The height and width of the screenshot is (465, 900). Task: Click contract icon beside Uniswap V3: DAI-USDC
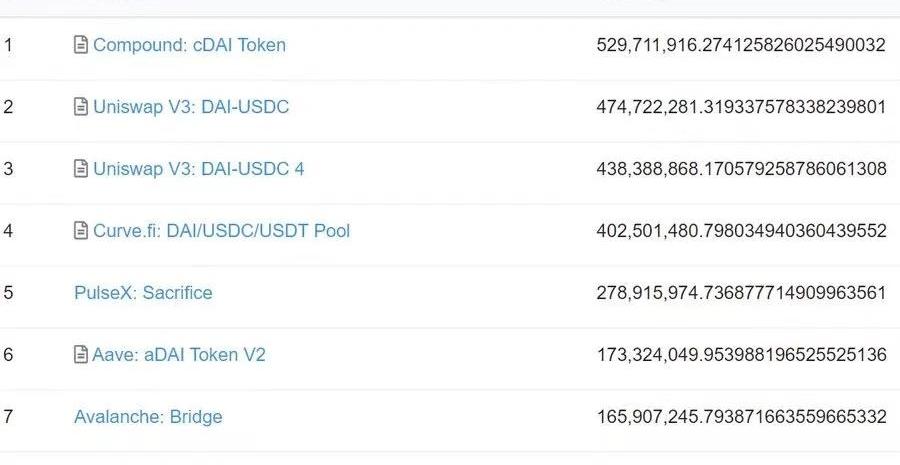81,106
